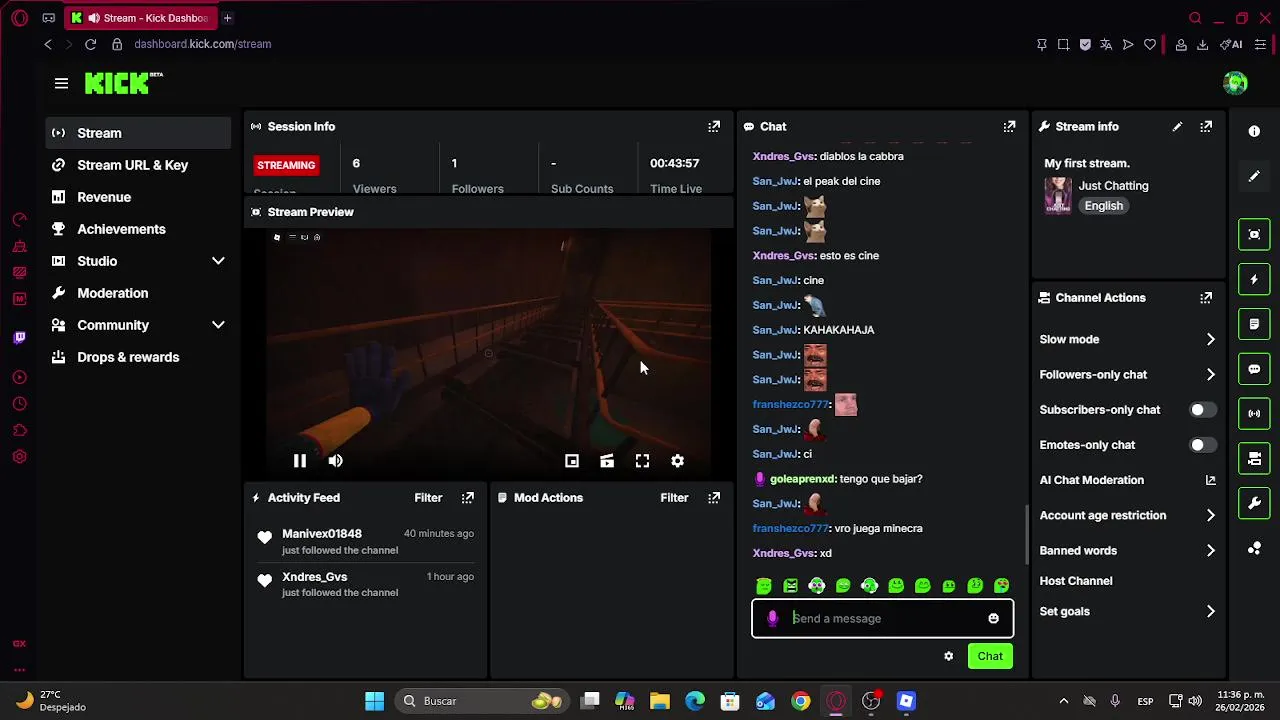The image size is (1280, 720).
Task: Click the info icon in right rail
Action: (x=1254, y=131)
